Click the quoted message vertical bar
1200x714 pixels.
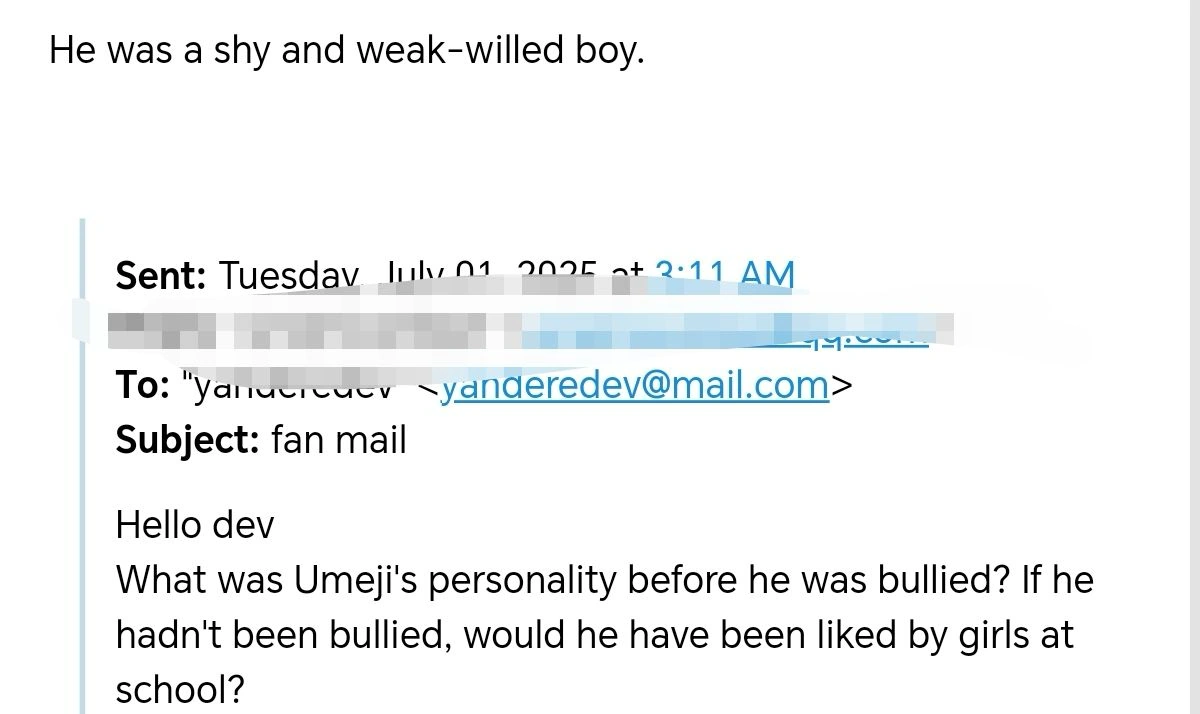point(84,460)
